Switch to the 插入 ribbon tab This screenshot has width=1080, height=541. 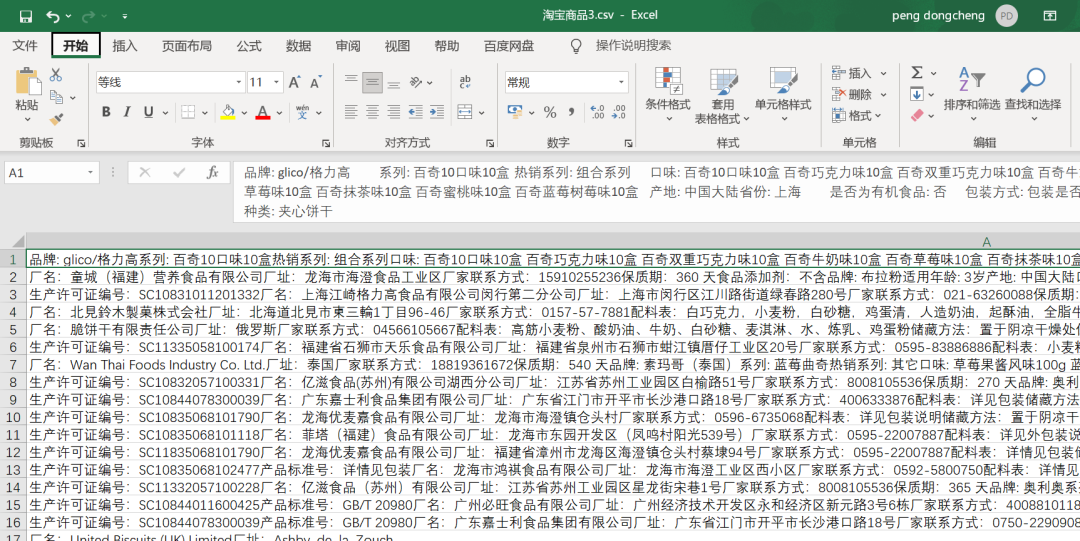[125, 46]
